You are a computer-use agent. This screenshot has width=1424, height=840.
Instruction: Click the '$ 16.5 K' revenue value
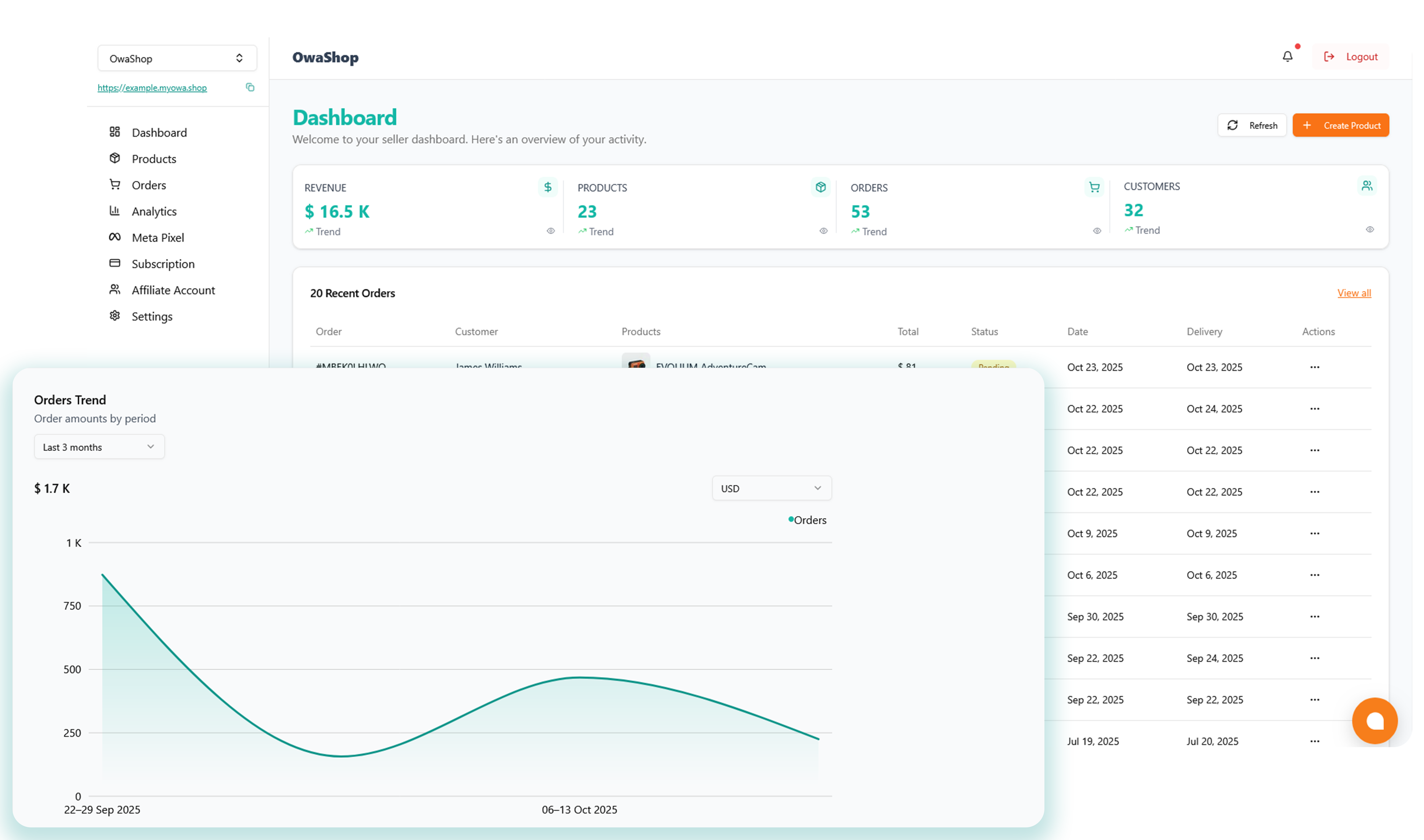coord(337,212)
